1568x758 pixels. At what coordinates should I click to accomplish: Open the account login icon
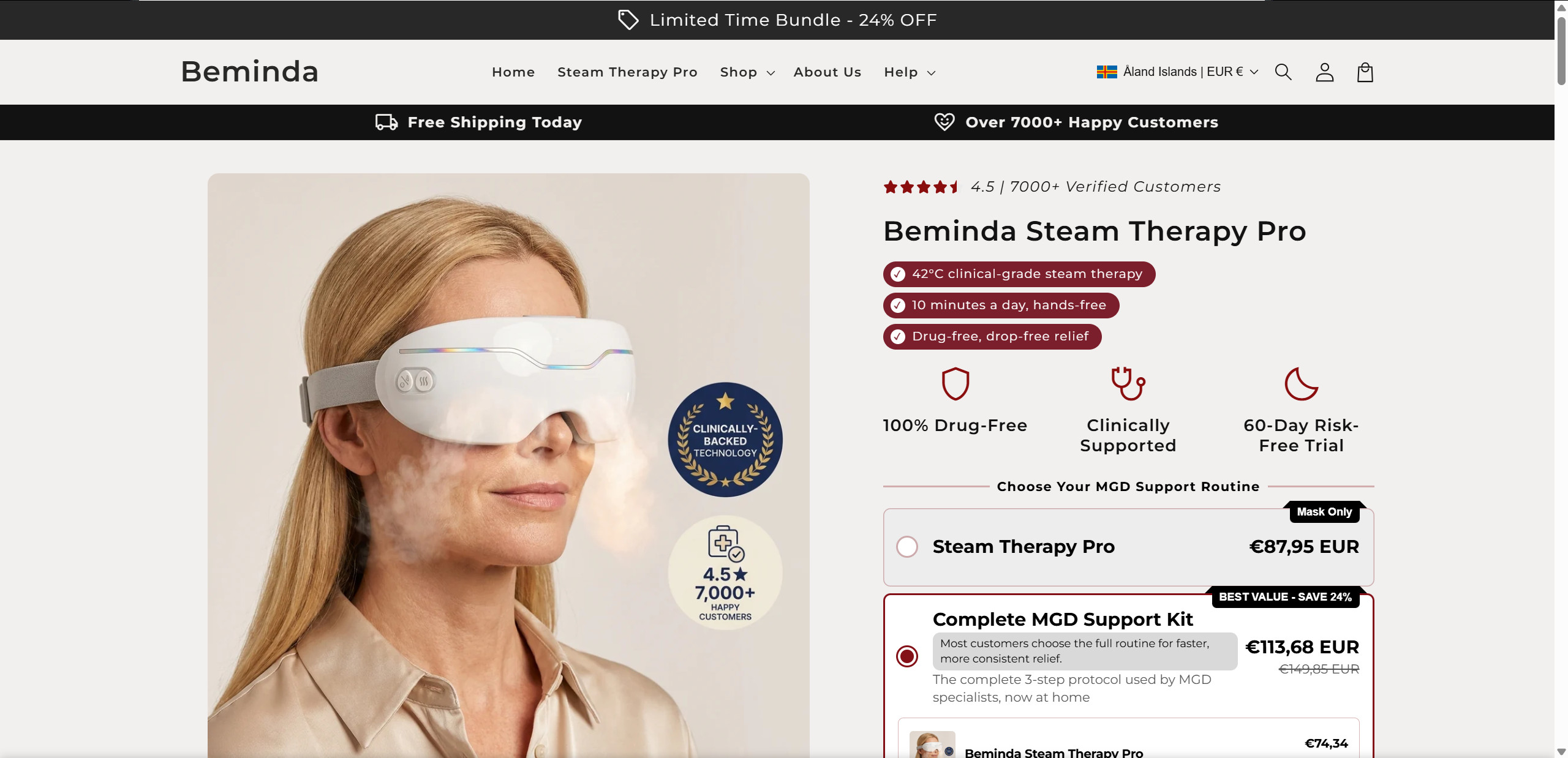[1324, 72]
